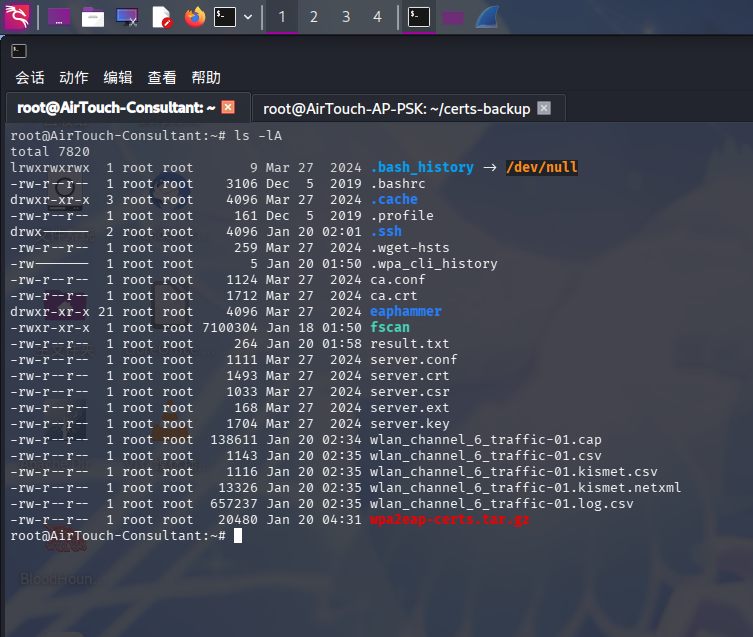
Task: Click wlan_channel_6_traffic-01.csv file name
Action: click(x=486, y=455)
